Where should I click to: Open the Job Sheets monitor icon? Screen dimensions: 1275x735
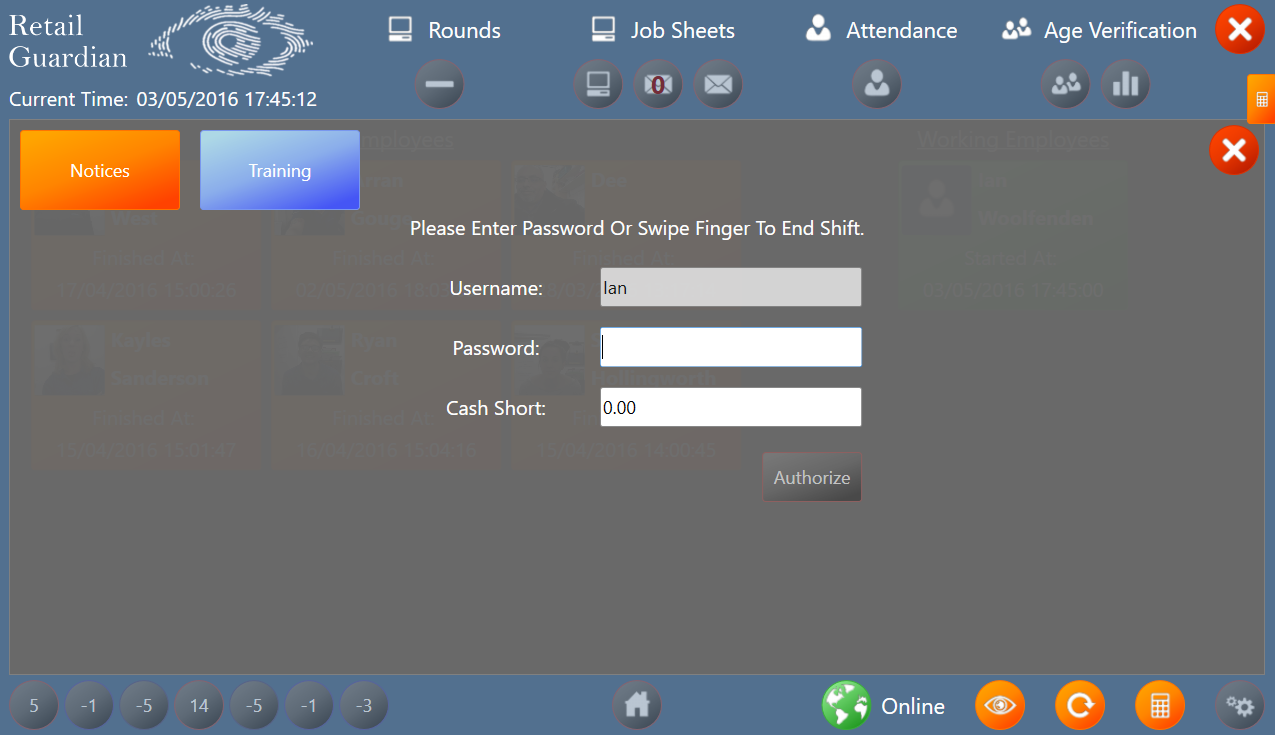[x=598, y=85]
